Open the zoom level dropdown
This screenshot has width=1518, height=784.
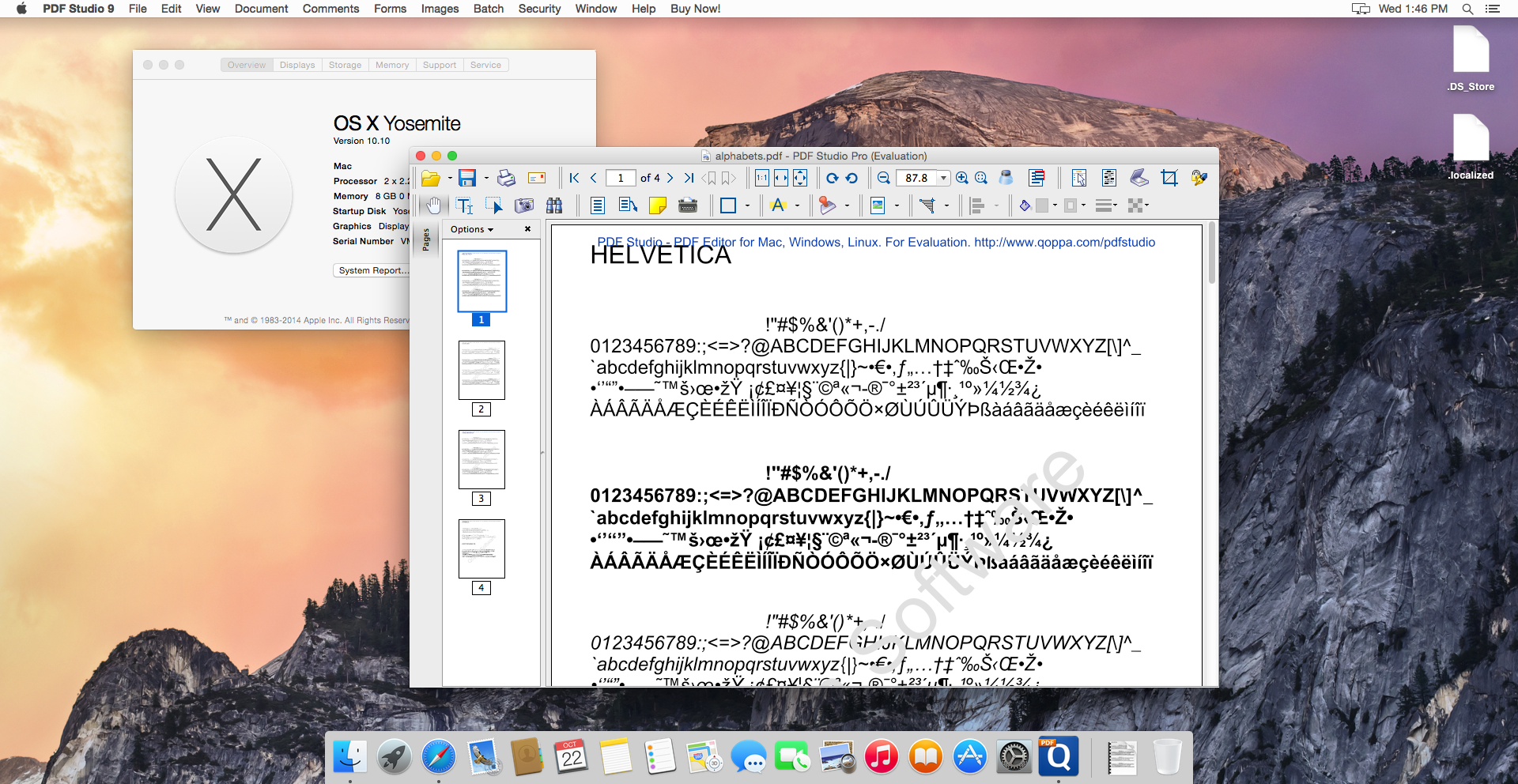click(x=943, y=178)
